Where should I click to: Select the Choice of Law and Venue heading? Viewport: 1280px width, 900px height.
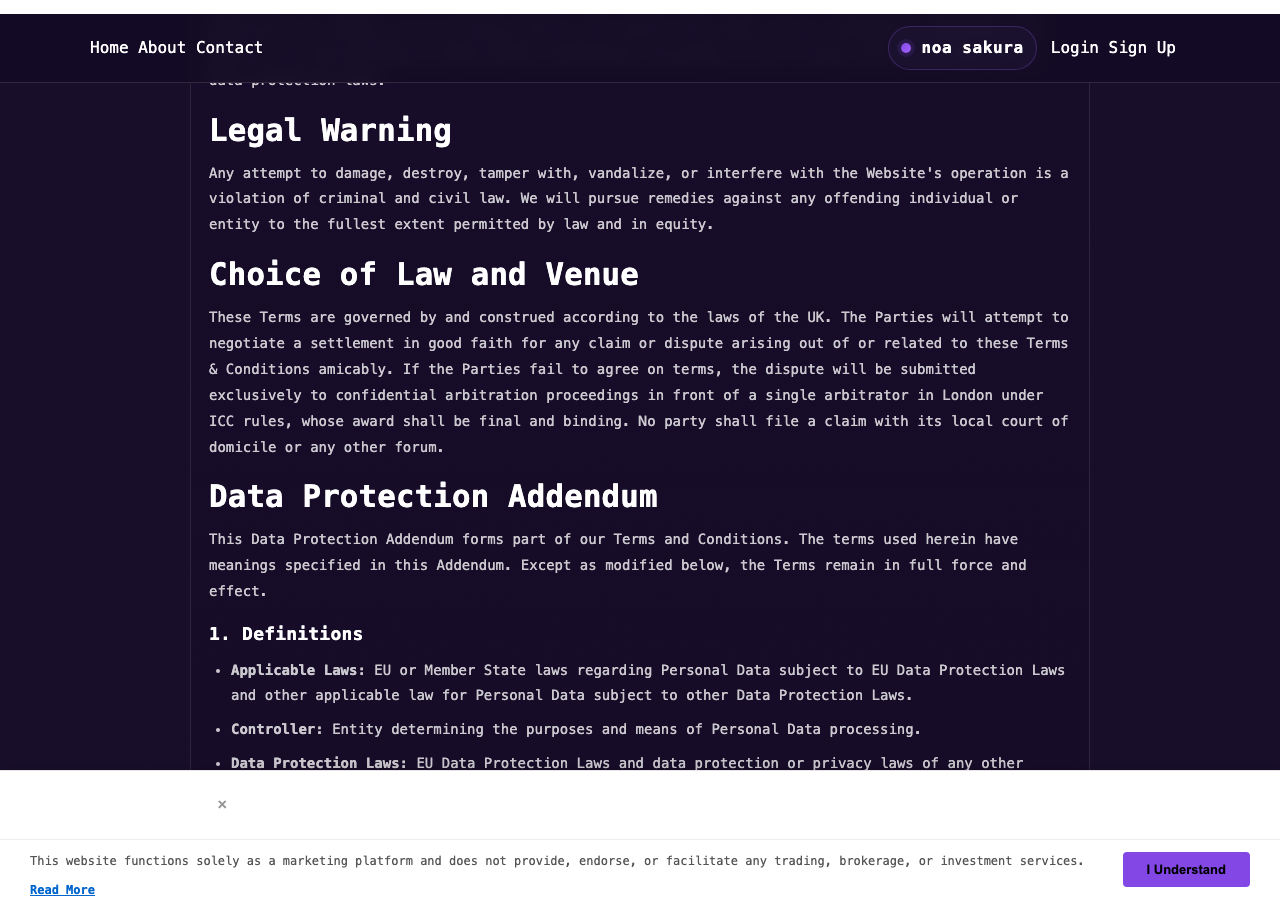(424, 274)
